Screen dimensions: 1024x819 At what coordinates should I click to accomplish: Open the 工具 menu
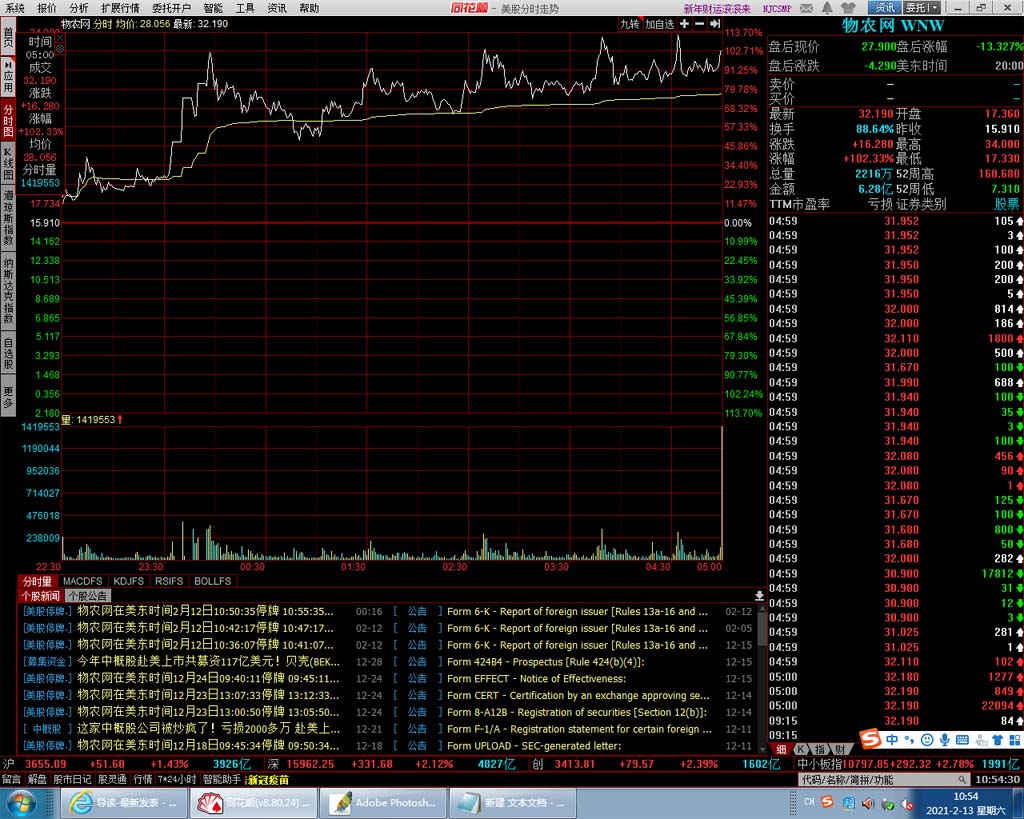245,8
